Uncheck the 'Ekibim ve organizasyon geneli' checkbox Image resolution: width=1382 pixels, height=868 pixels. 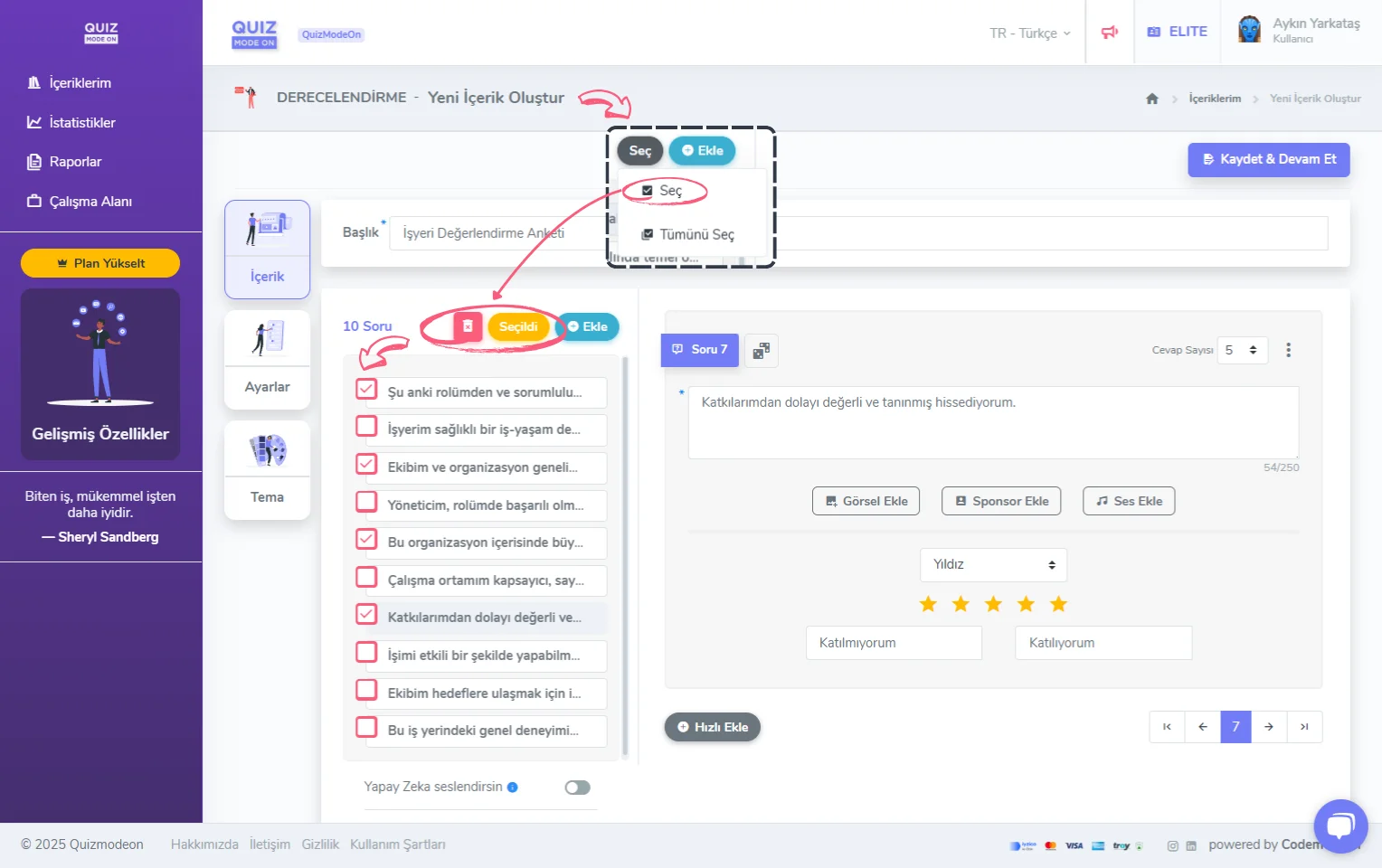click(x=366, y=465)
